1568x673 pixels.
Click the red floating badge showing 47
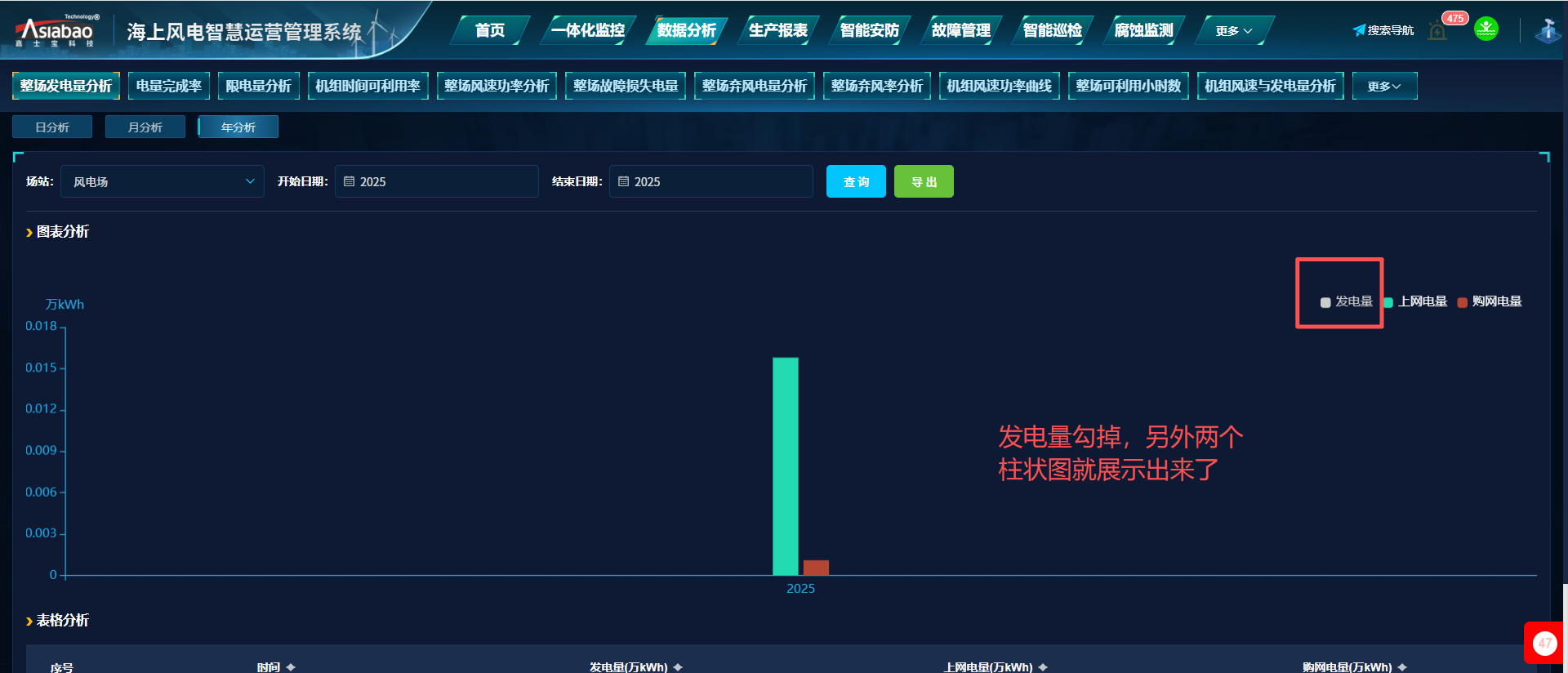(x=1543, y=643)
